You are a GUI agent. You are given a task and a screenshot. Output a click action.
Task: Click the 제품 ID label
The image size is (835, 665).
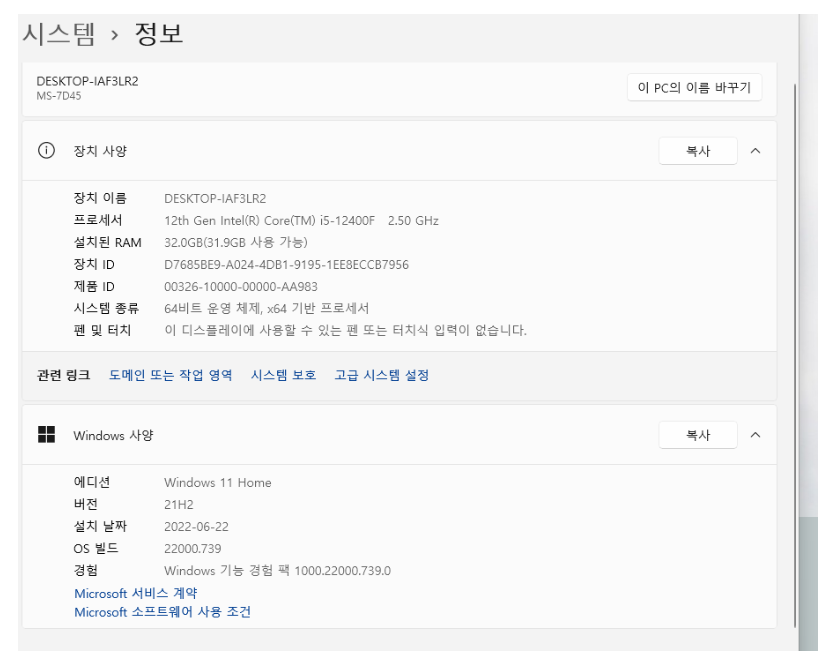(94, 286)
